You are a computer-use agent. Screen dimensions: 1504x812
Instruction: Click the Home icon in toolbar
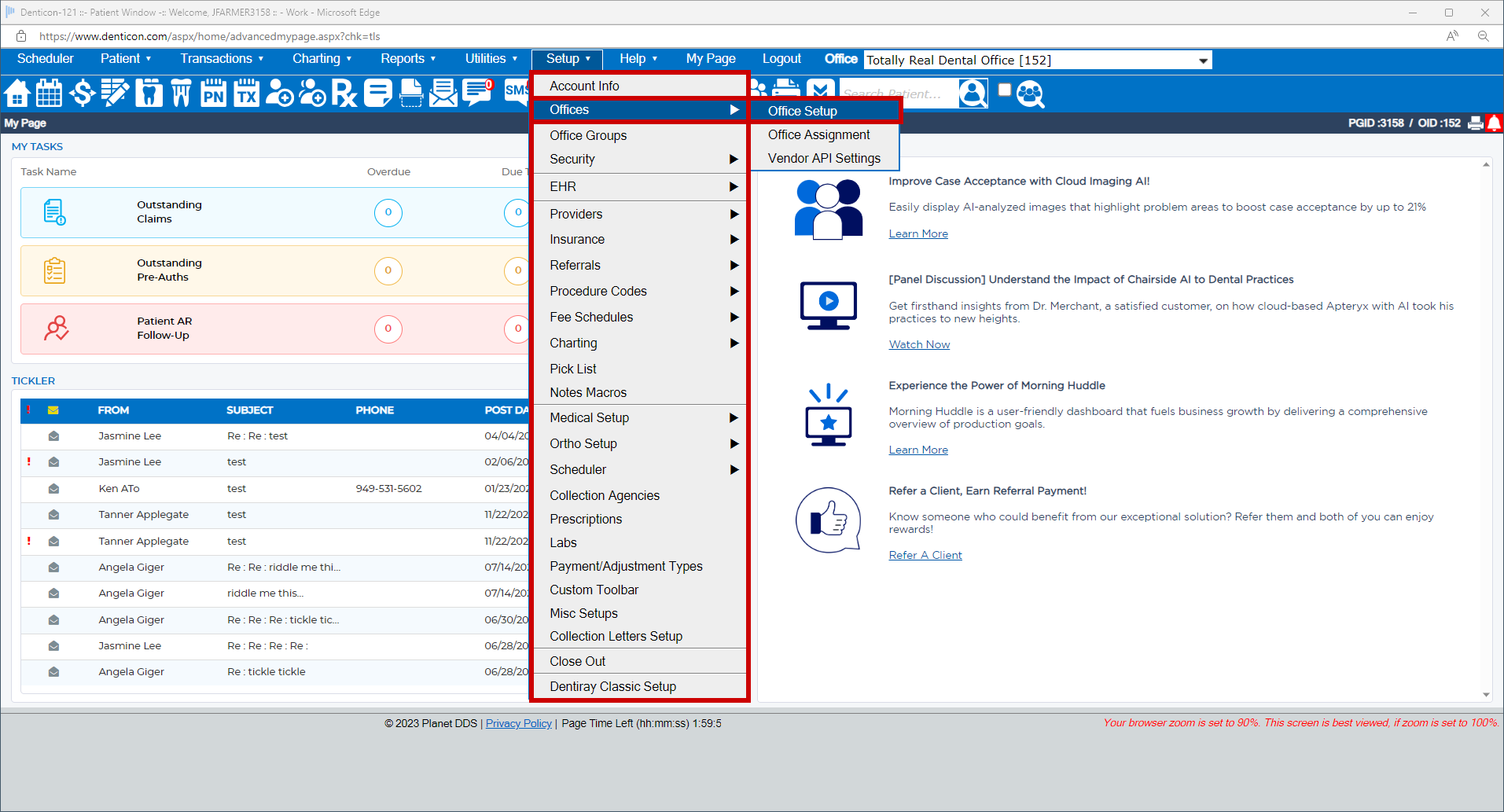pos(17,94)
